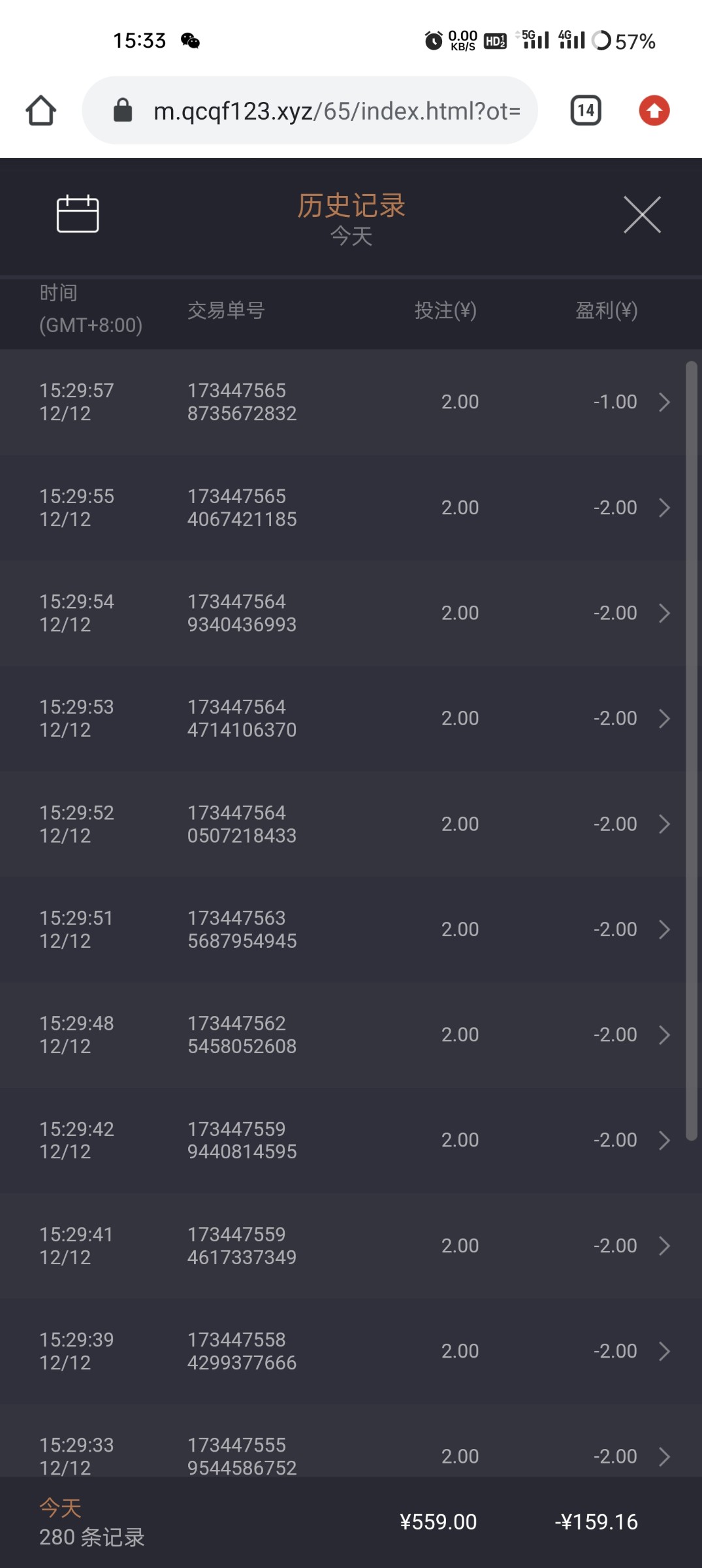
Task: Expand the 15:29:48 record chevron
Action: point(664,1035)
